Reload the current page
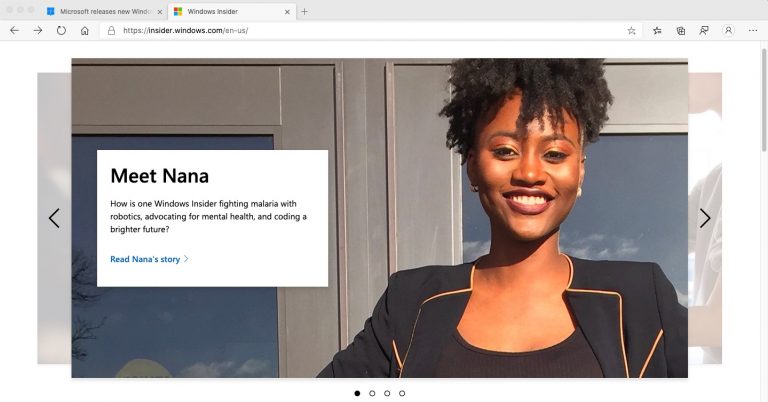The height and width of the screenshot is (402, 768). tap(61, 30)
